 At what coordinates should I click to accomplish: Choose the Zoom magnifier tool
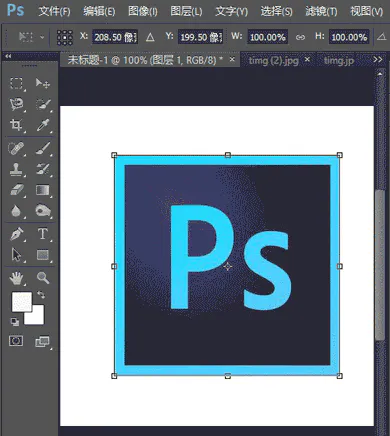point(43,277)
